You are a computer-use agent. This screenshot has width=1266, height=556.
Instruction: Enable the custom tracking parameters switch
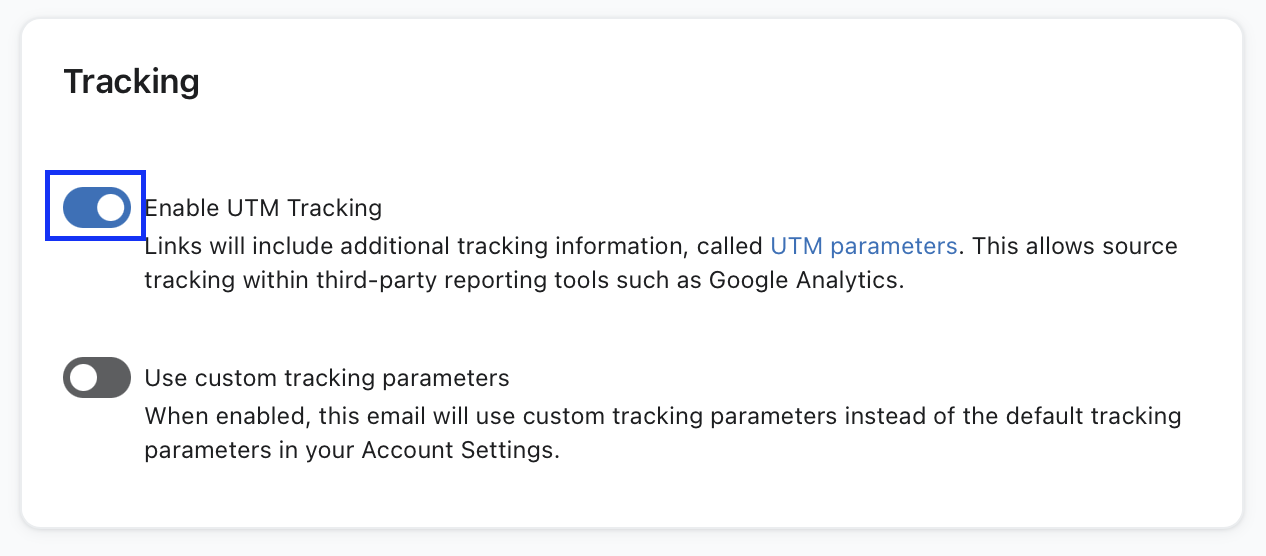96,377
